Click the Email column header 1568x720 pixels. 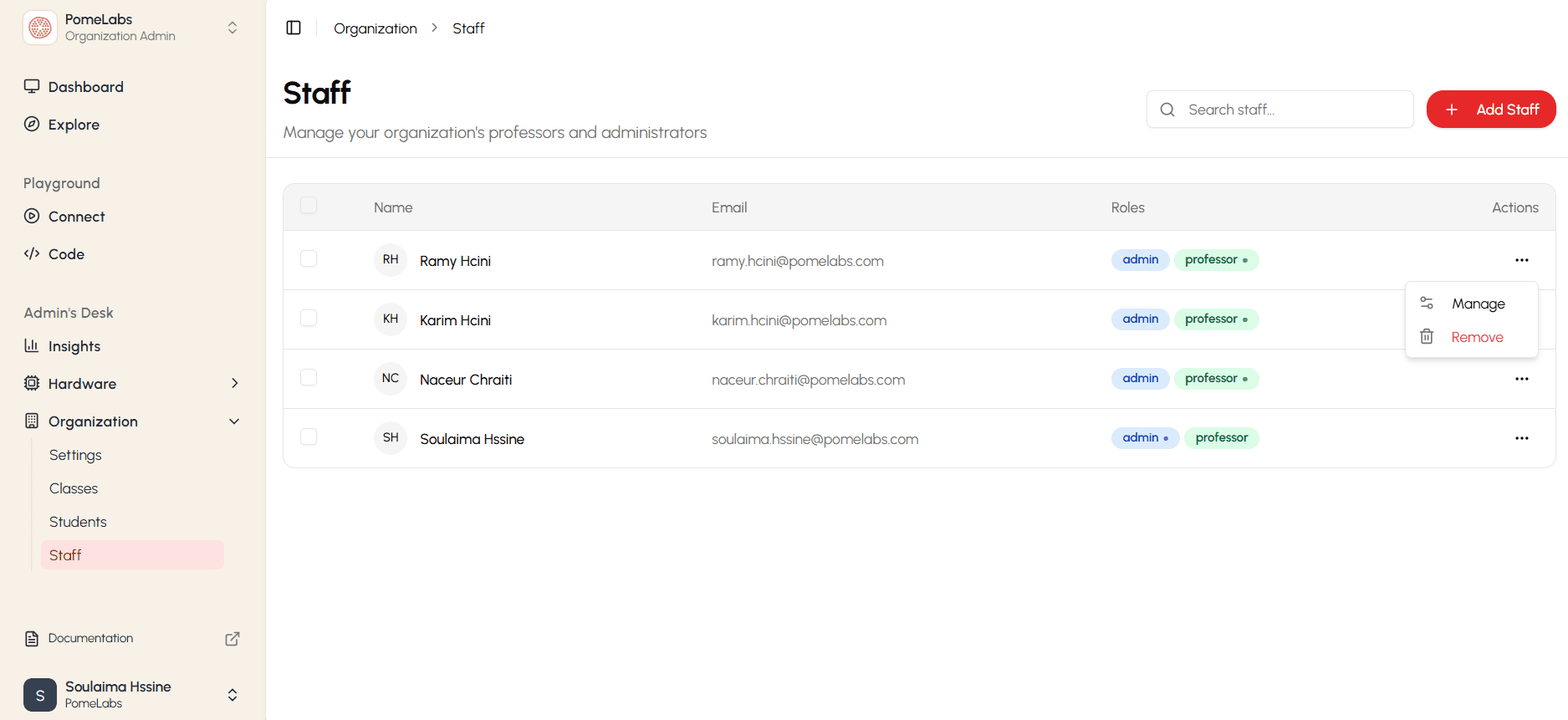pos(729,207)
